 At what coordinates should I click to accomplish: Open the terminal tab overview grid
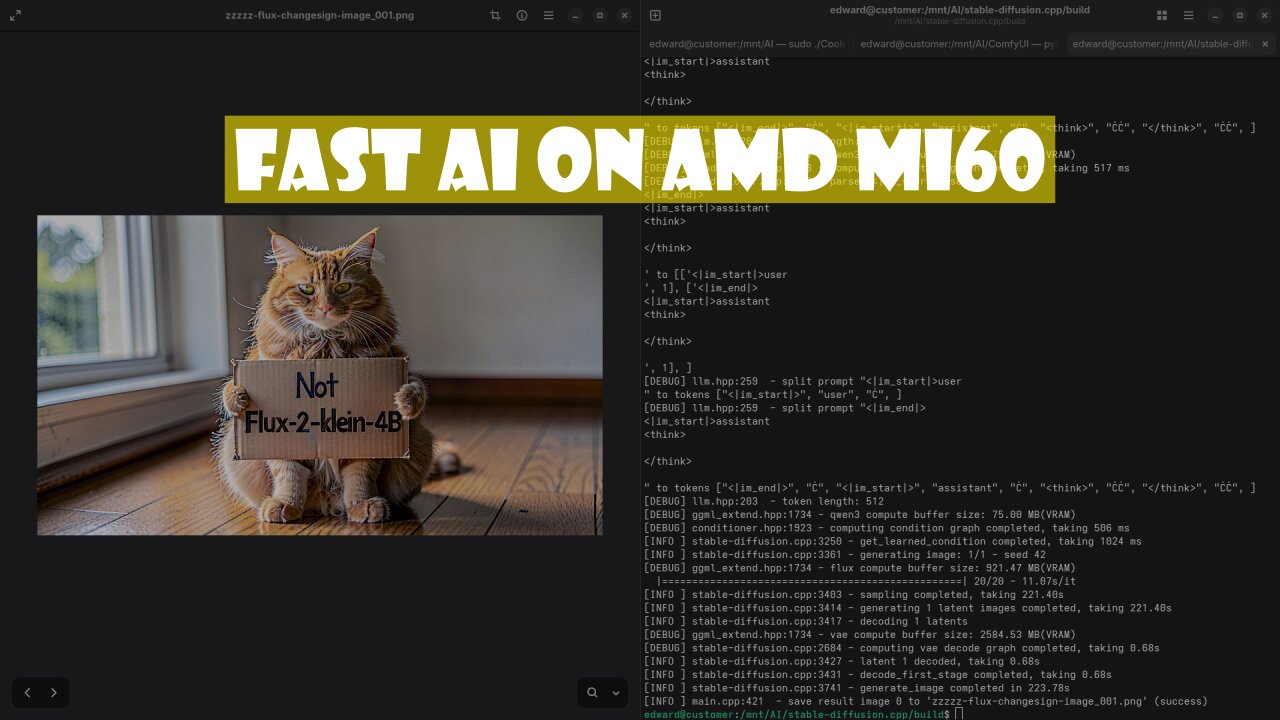click(x=1162, y=15)
